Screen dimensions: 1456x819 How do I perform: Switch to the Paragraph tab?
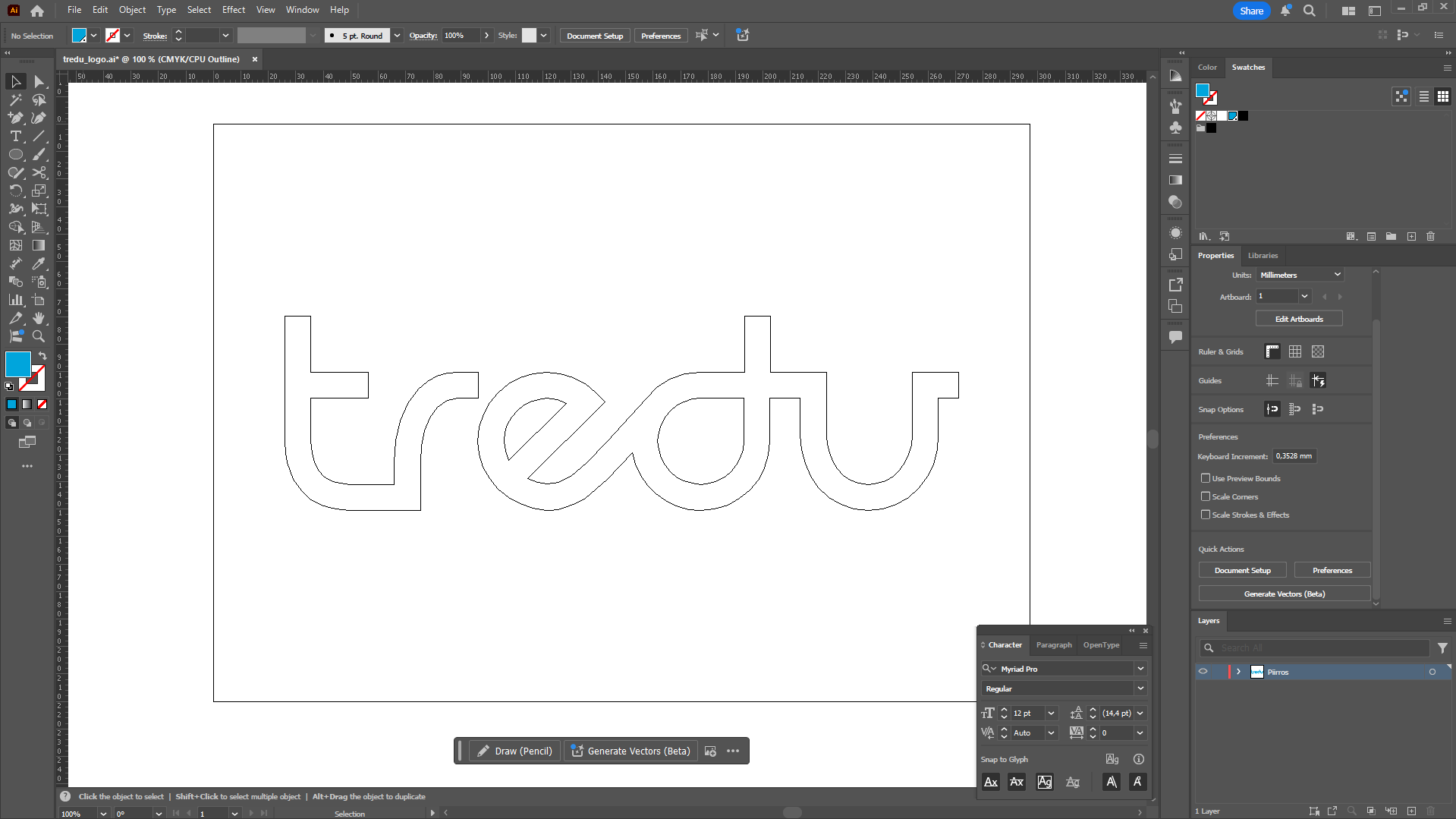click(1054, 645)
